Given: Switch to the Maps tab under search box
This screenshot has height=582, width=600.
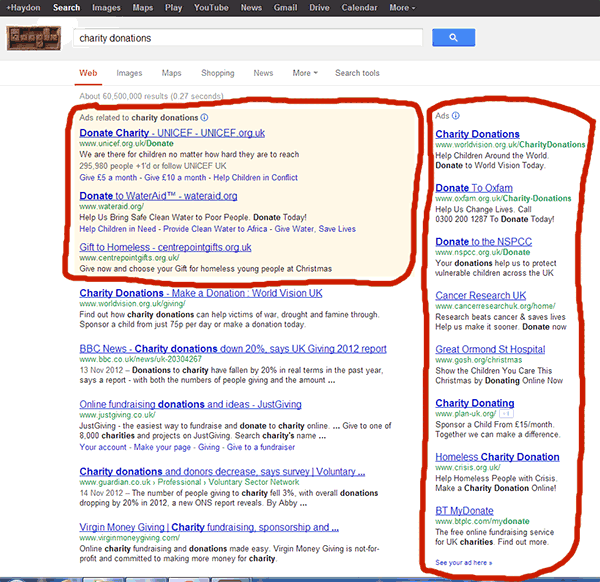Looking at the screenshot, I should (x=171, y=73).
